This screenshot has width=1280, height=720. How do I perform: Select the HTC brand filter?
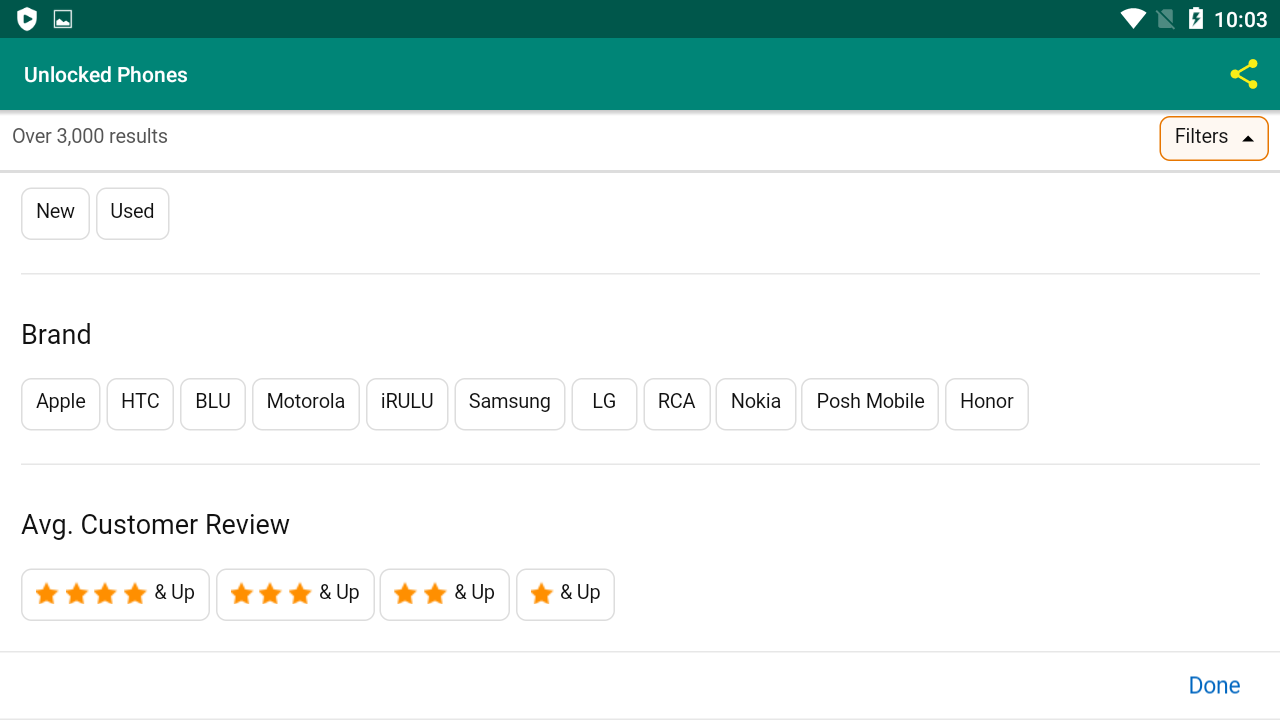(140, 403)
